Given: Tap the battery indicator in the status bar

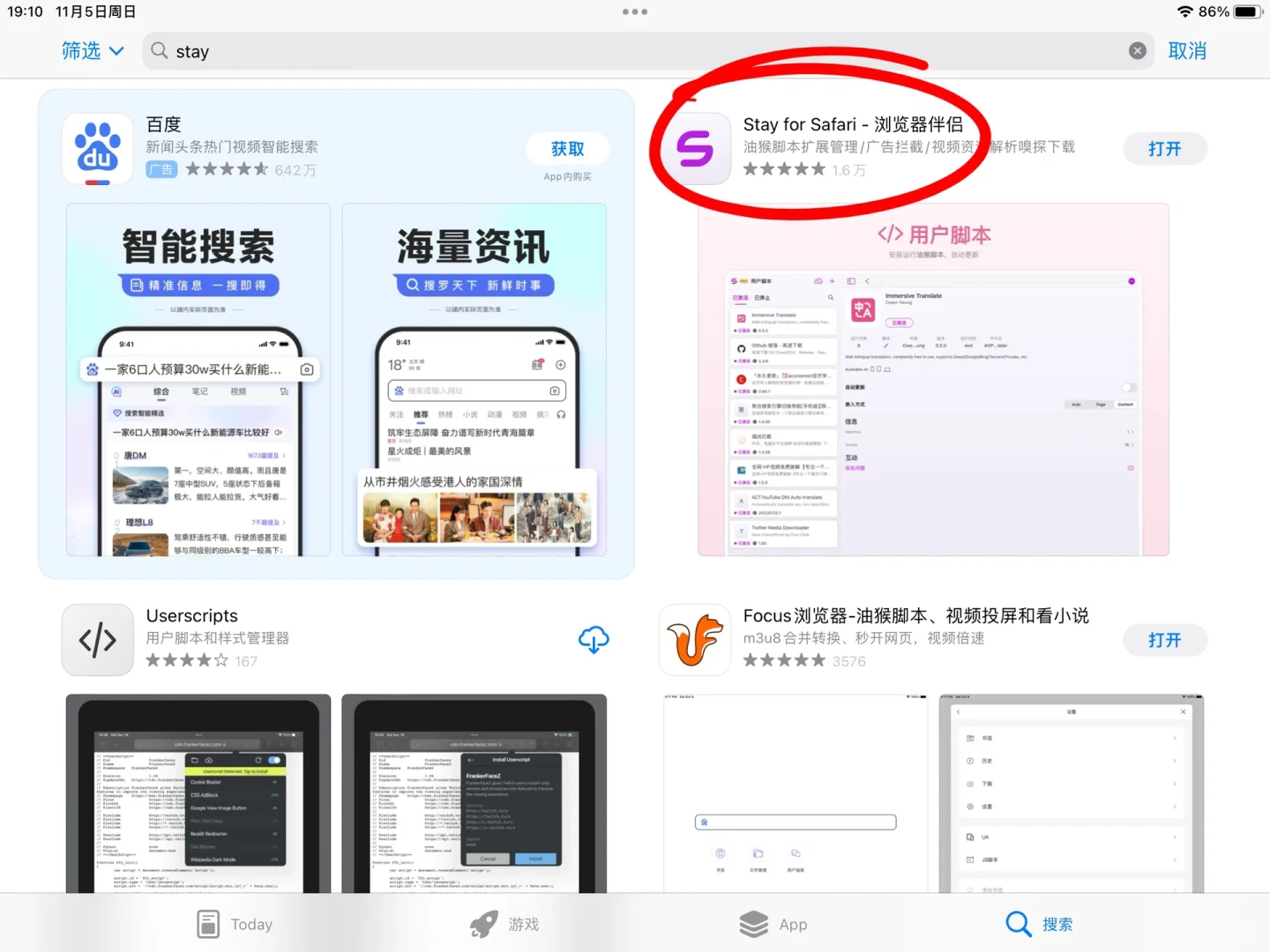Looking at the screenshot, I should click(x=1246, y=11).
